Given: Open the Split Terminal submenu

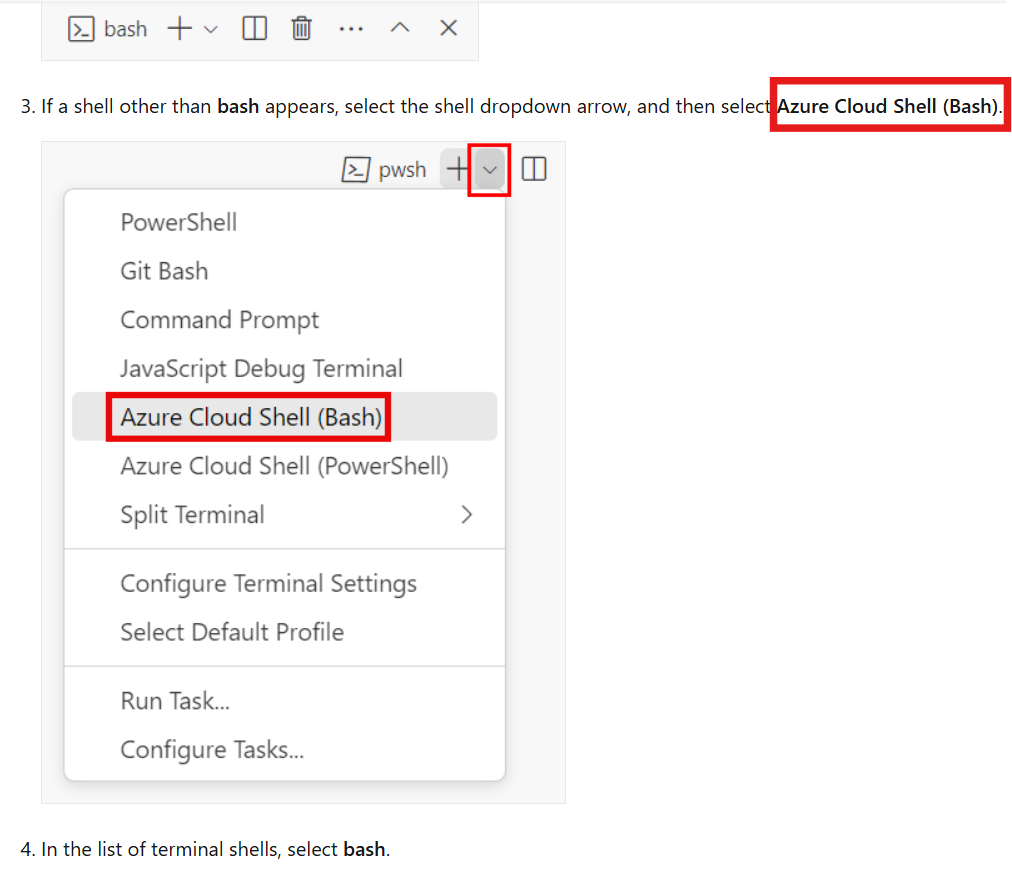Looking at the screenshot, I should (285, 515).
